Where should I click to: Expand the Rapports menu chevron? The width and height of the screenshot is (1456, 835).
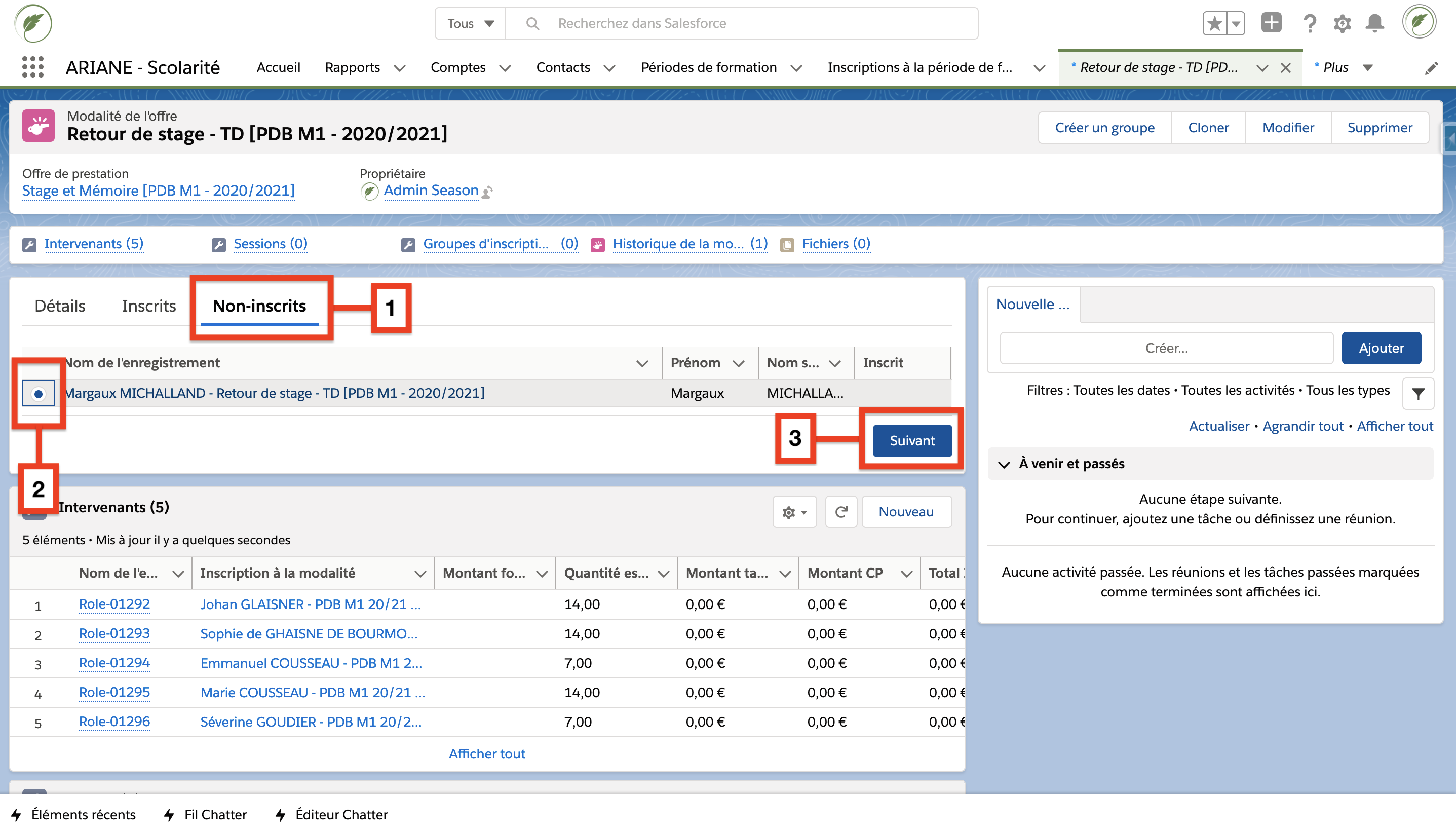click(x=400, y=68)
